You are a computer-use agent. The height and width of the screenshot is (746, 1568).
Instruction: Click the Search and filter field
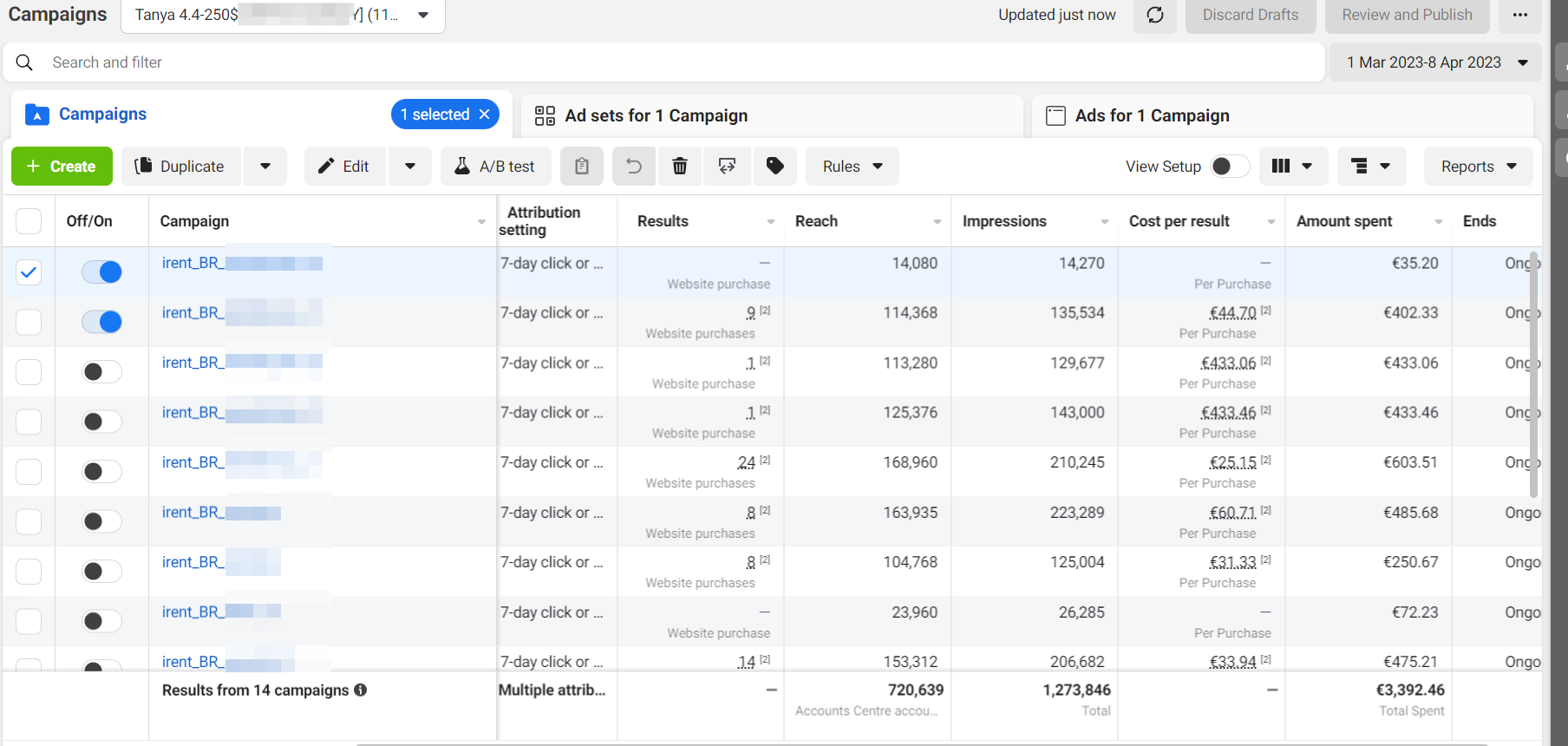tap(663, 62)
